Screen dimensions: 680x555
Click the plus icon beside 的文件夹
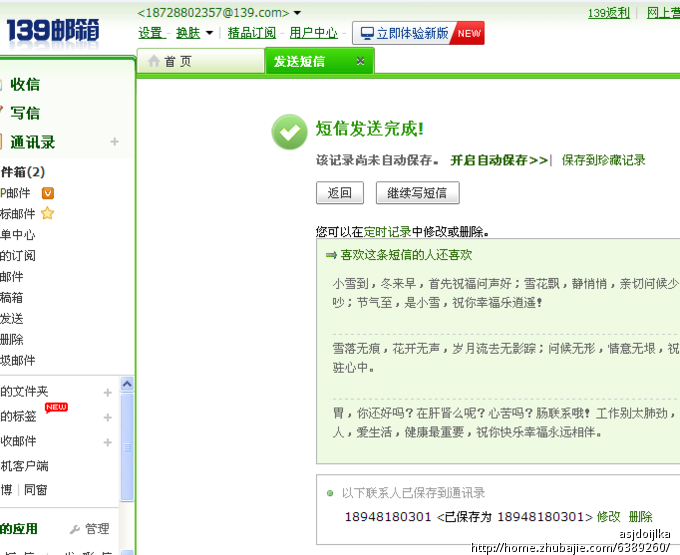[x=108, y=392]
